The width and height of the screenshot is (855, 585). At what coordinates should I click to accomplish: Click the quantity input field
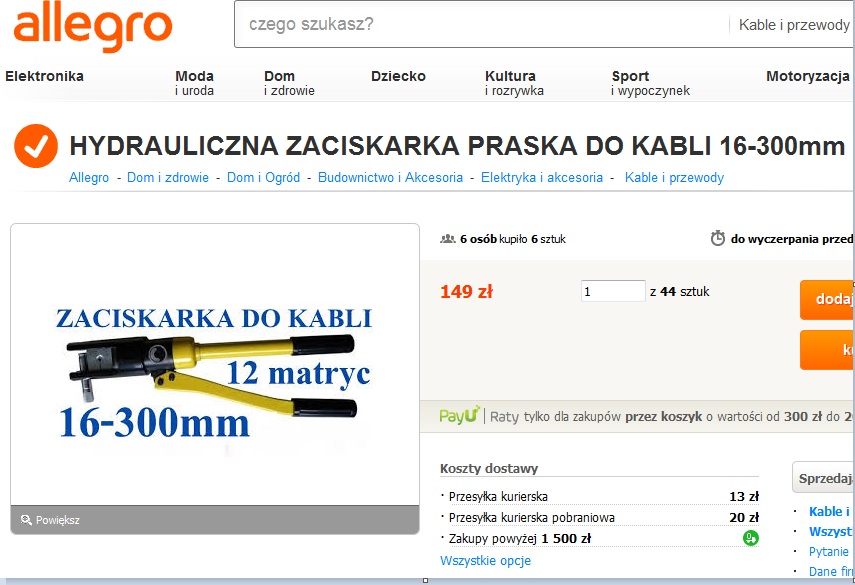(x=613, y=291)
